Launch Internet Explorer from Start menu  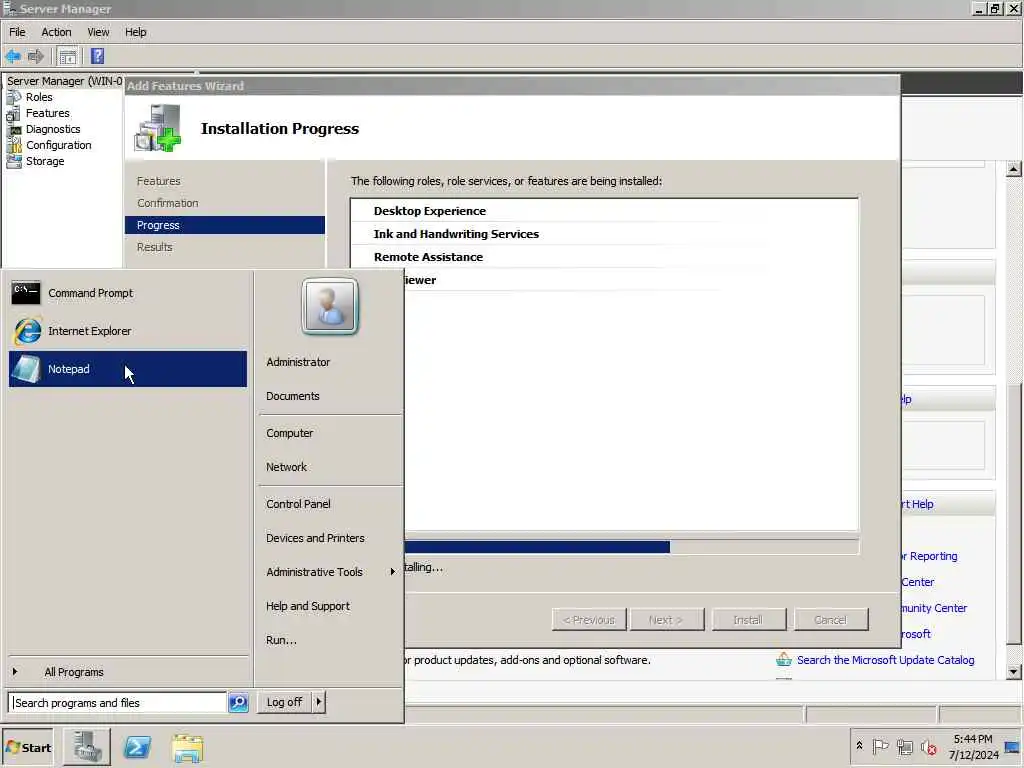tap(128, 331)
